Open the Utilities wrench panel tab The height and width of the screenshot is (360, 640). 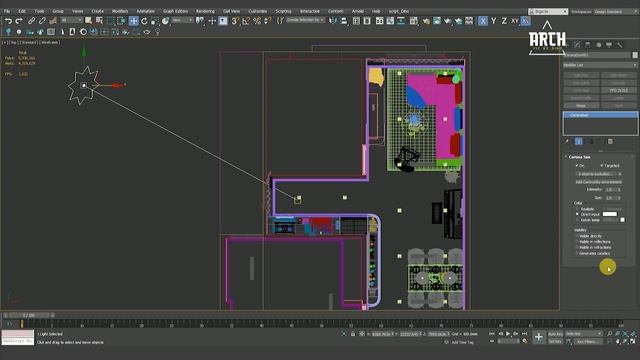tap(620, 44)
